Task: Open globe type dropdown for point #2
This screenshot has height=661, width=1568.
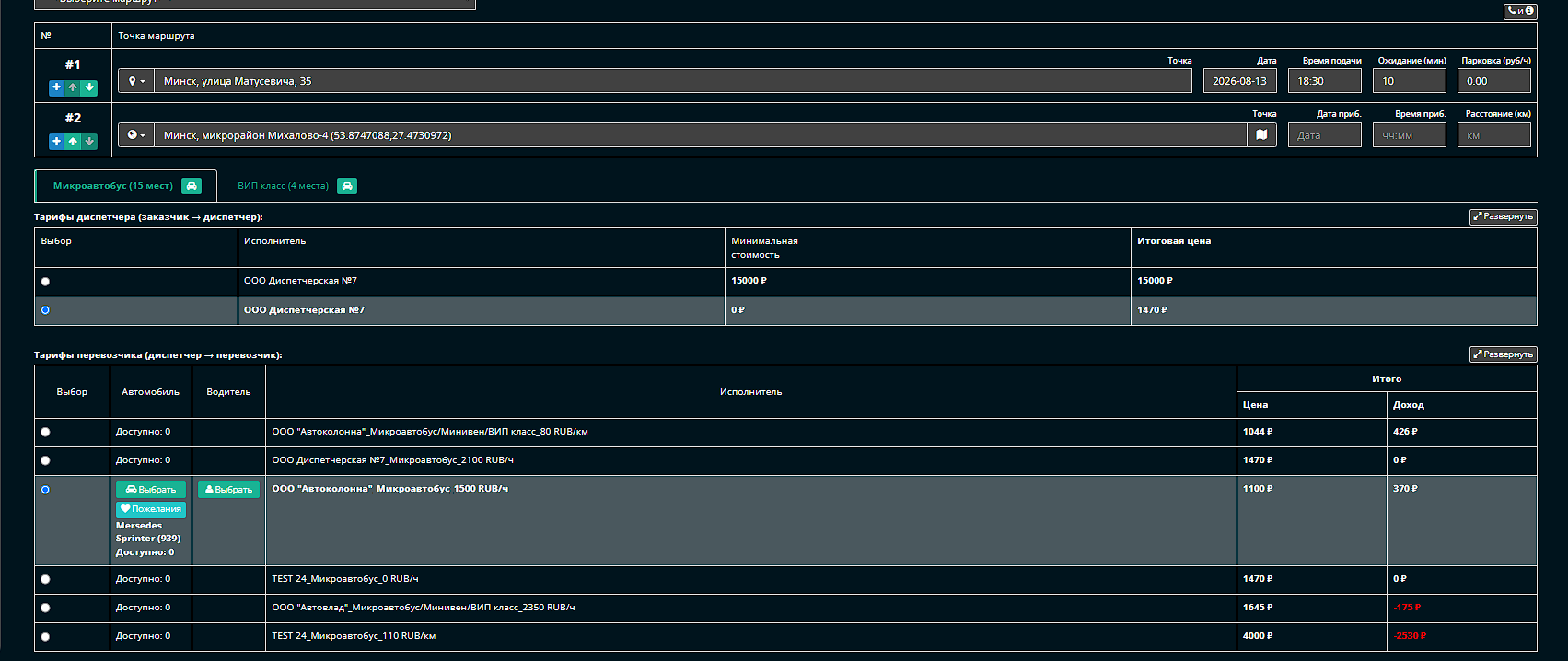Action: pyautogui.click(x=136, y=135)
